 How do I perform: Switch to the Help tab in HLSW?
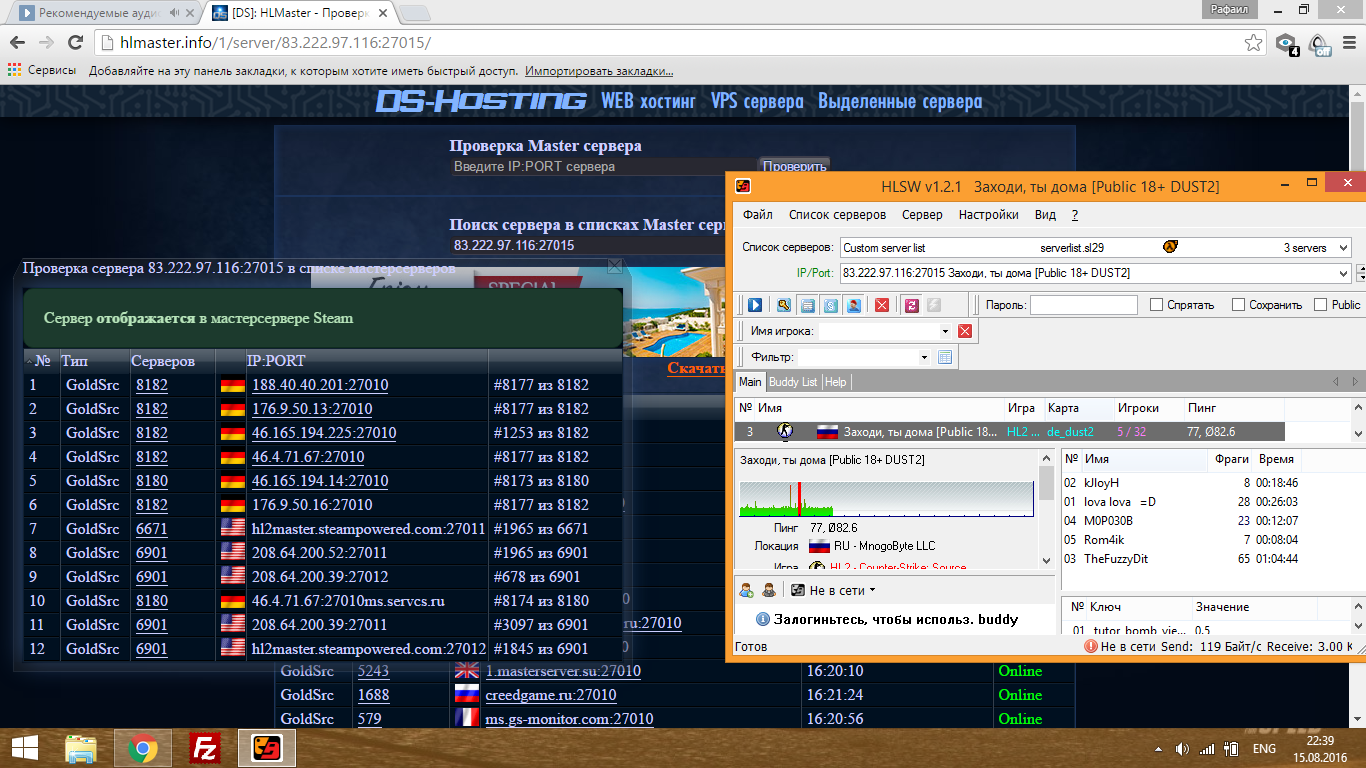[x=835, y=382]
